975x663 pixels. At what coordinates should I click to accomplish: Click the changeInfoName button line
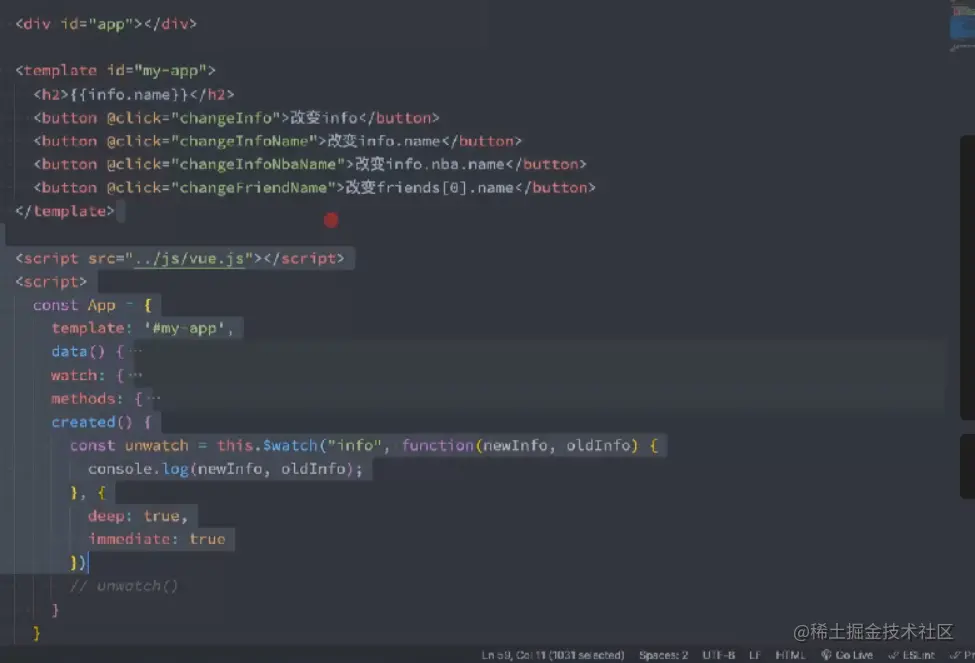coord(277,141)
